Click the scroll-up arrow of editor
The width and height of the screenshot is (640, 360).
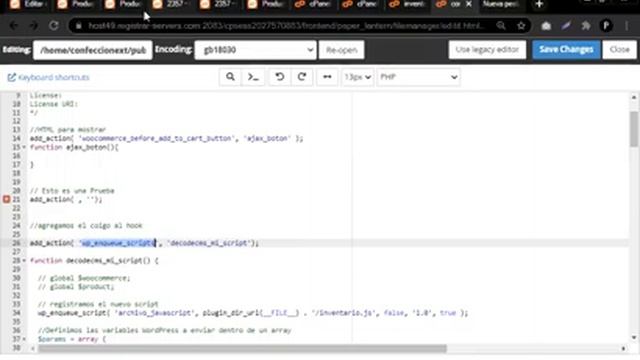pyautogui.click(x=633, y=97)
